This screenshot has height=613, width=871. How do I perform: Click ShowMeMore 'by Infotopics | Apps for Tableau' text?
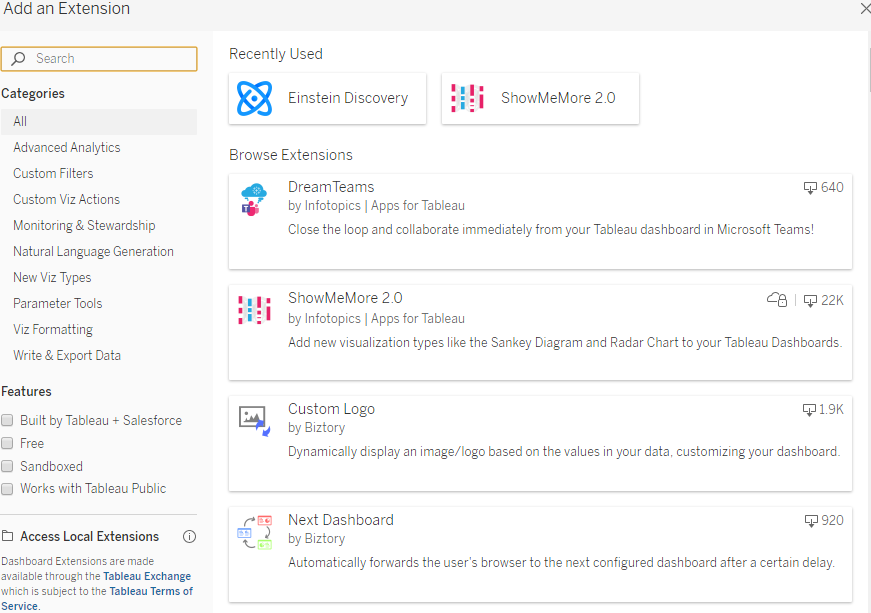click(376, 319)
